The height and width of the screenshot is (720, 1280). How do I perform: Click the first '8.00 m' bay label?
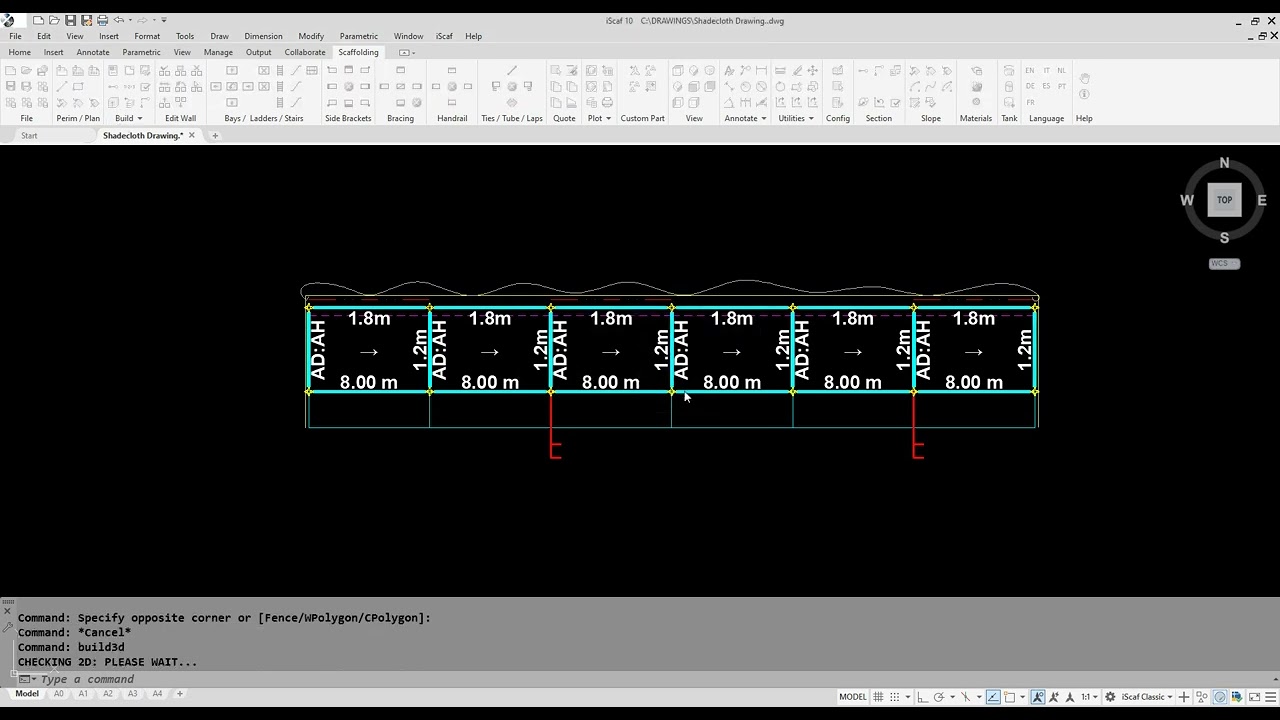pos(368,382)
